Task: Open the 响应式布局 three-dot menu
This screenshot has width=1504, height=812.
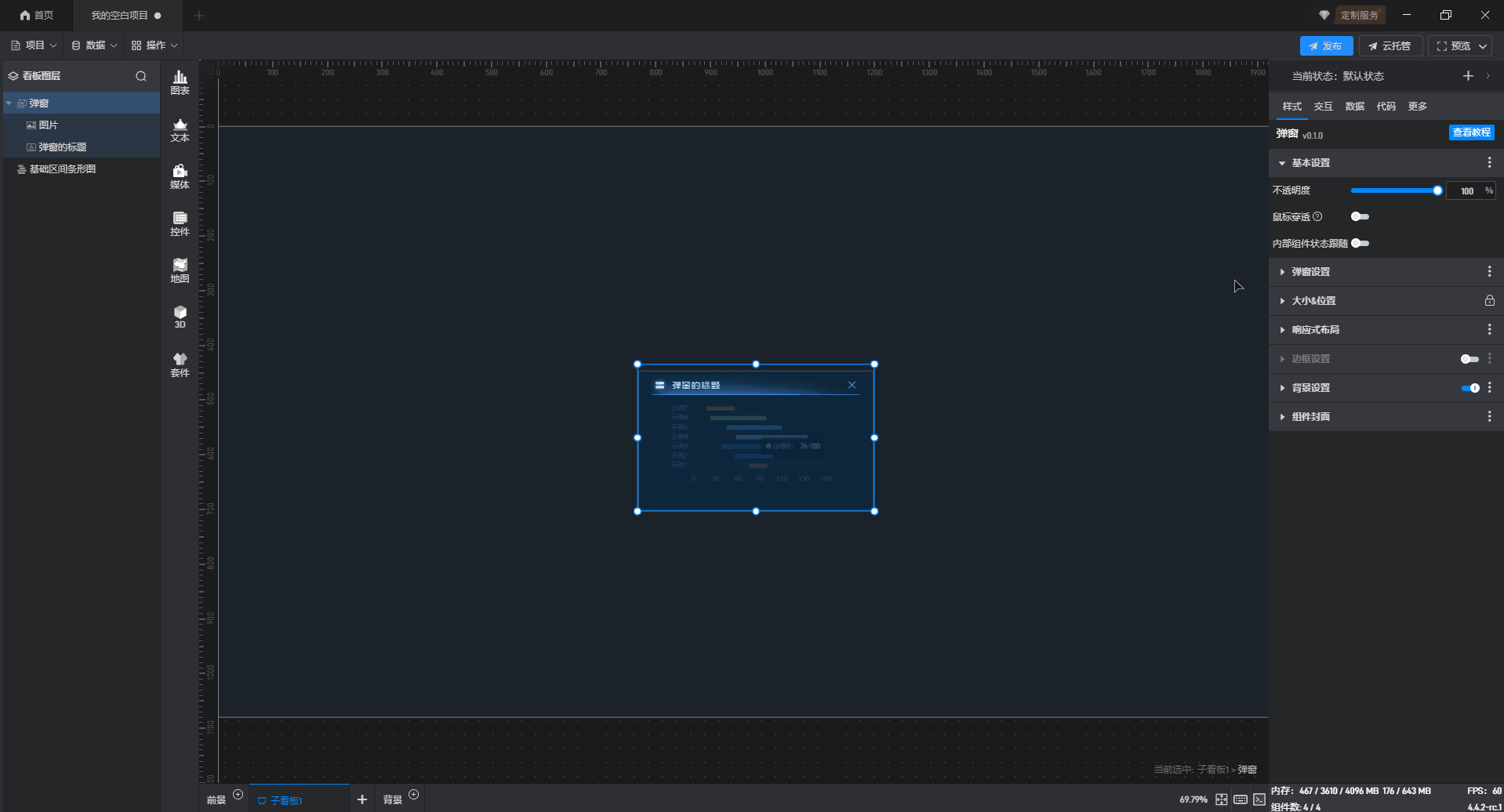Action: click(1489, 329)
